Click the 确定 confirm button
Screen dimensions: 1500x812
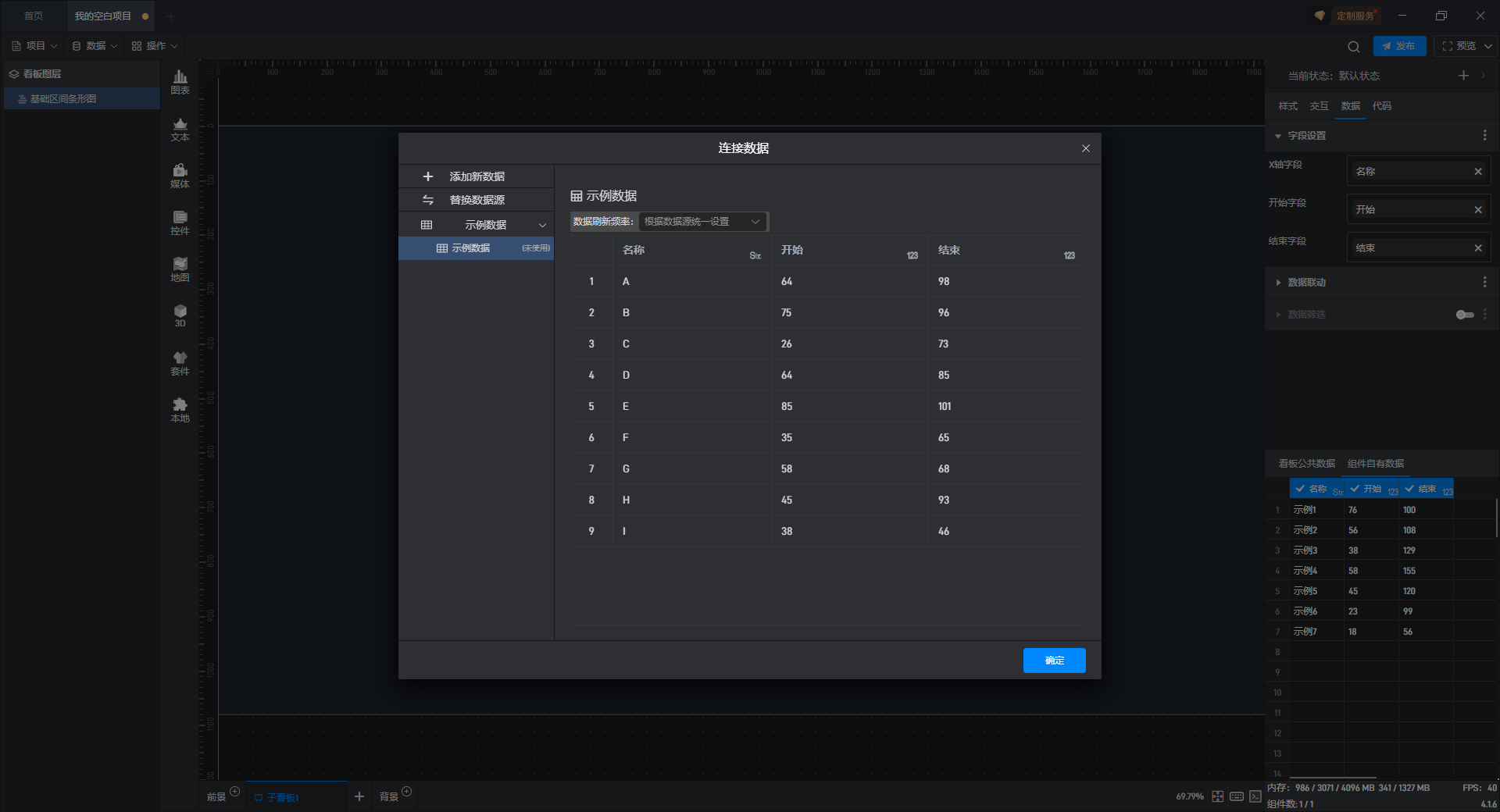(x=1055, y=661)
